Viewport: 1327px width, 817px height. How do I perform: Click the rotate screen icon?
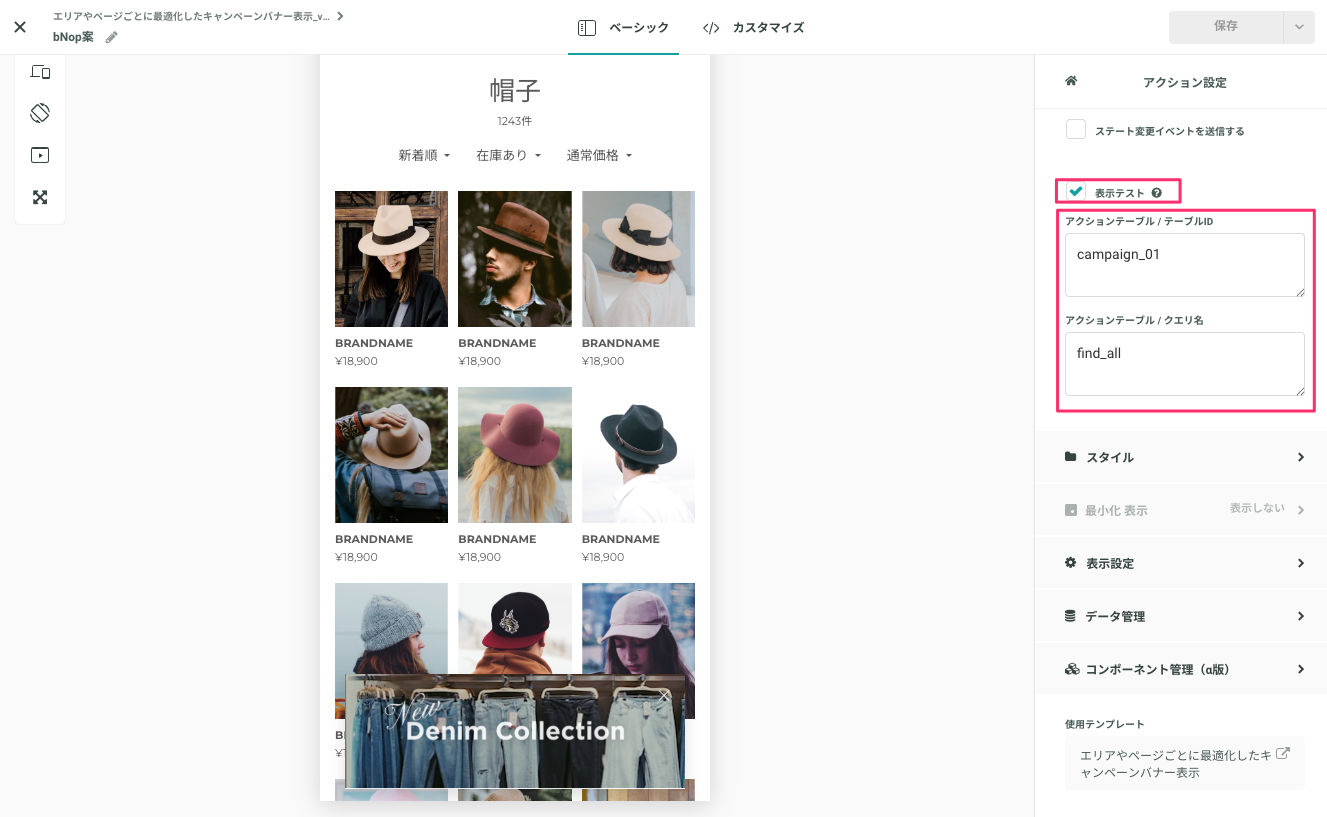pyautogui.click(x=40, y=113)
